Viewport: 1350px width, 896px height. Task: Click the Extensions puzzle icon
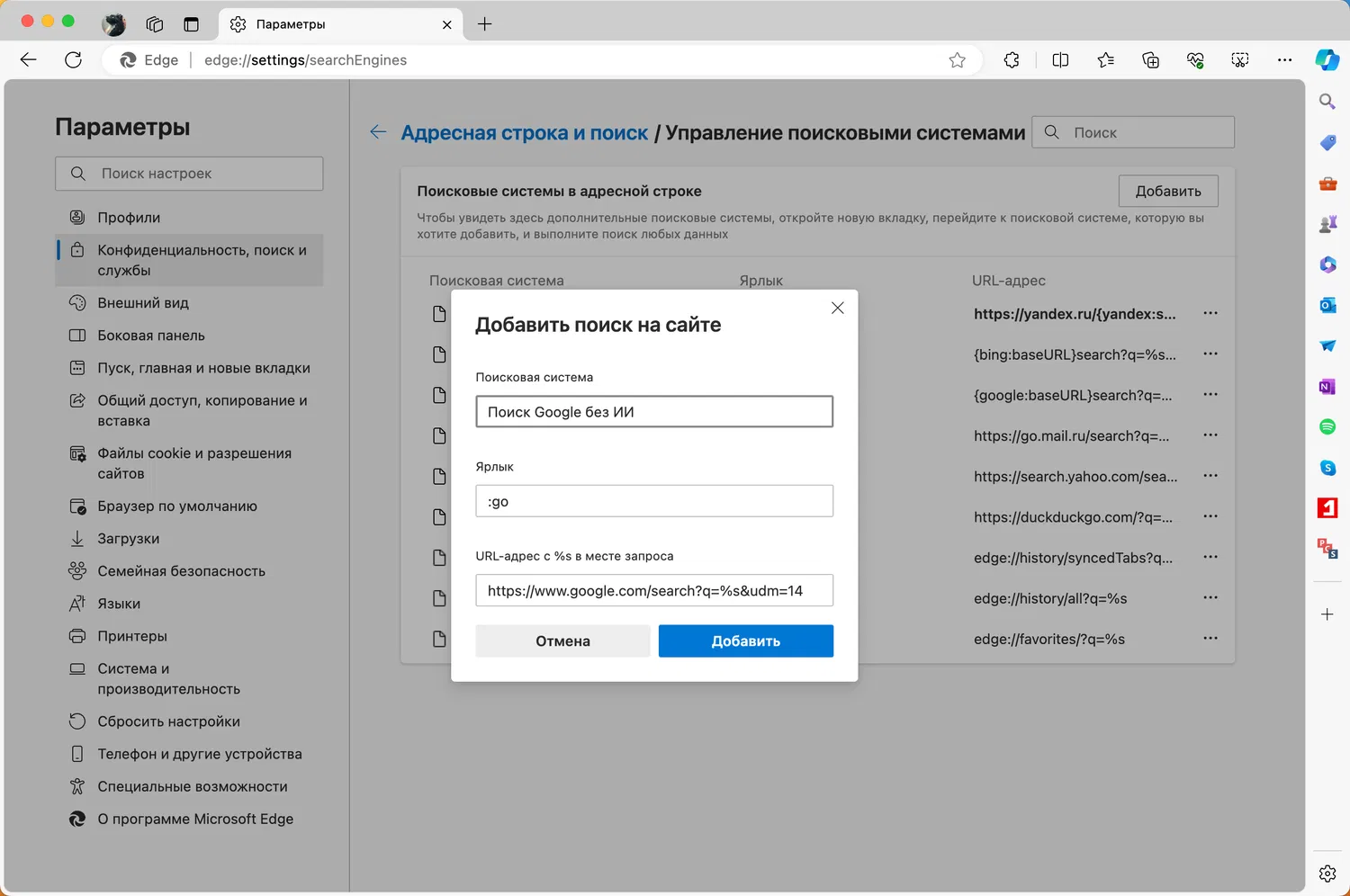pyautogui.click(x=1012, y=60)
